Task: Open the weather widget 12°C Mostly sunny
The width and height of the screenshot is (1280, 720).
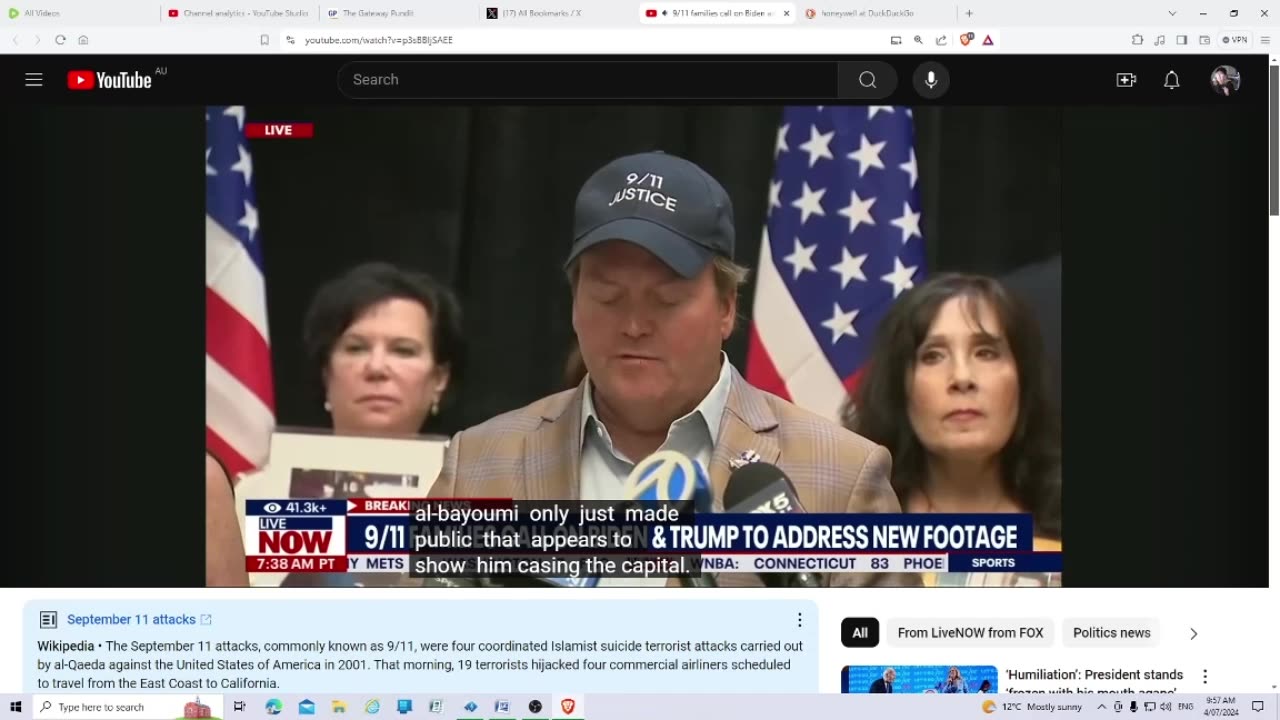Action: (x=1032, y=707)
